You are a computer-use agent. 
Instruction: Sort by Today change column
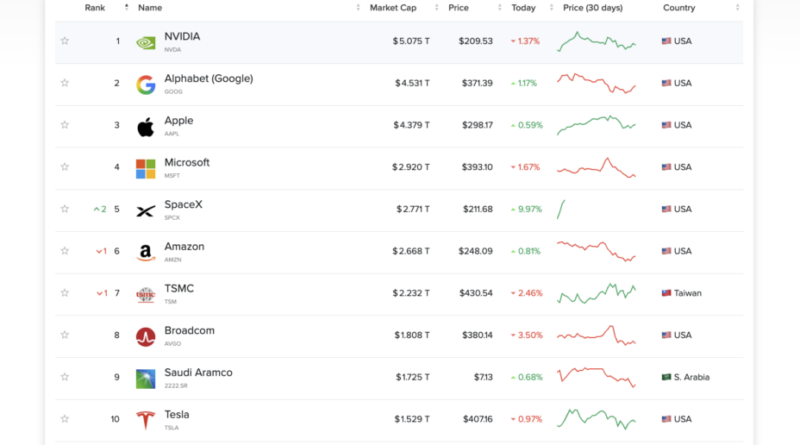[x=523, y=8]
